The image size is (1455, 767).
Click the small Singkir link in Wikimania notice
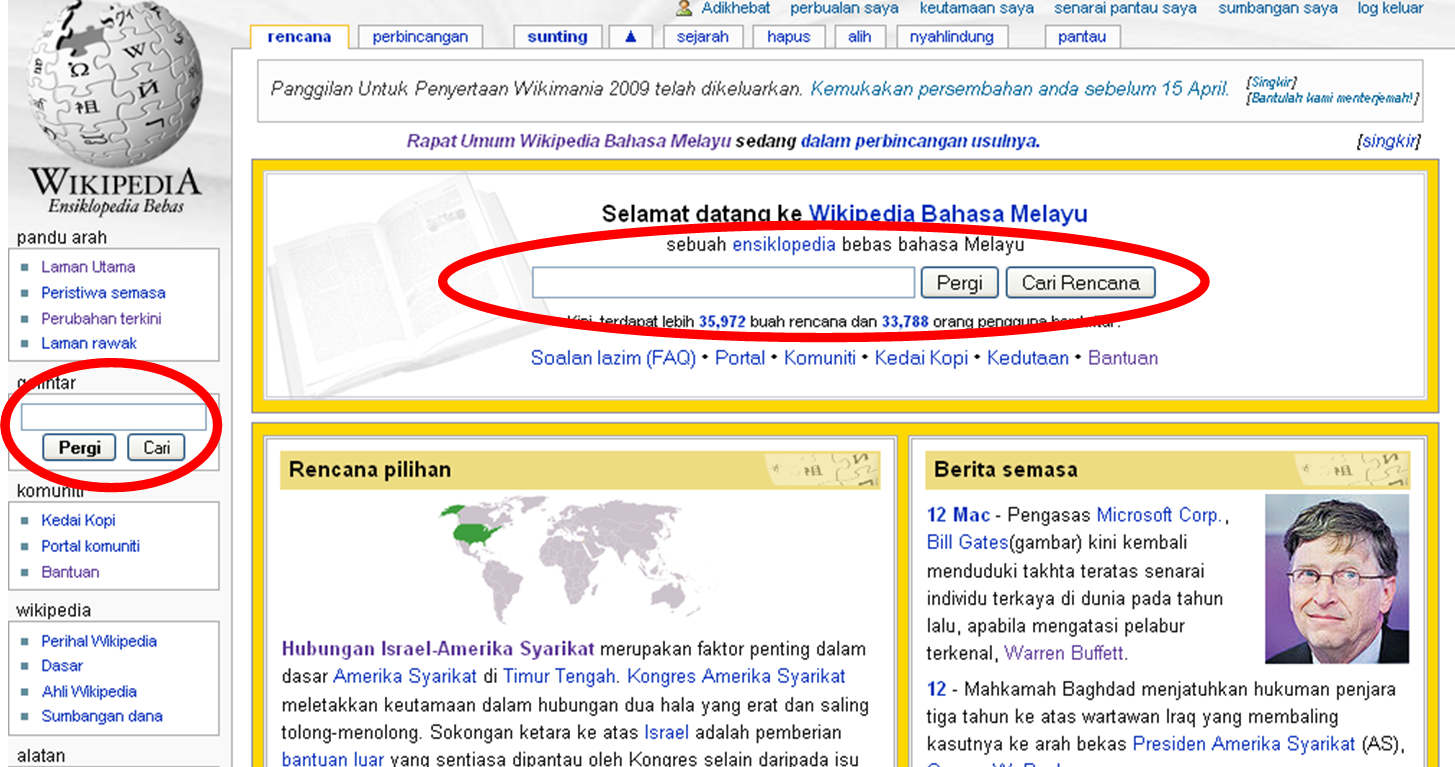(1273, 83)
